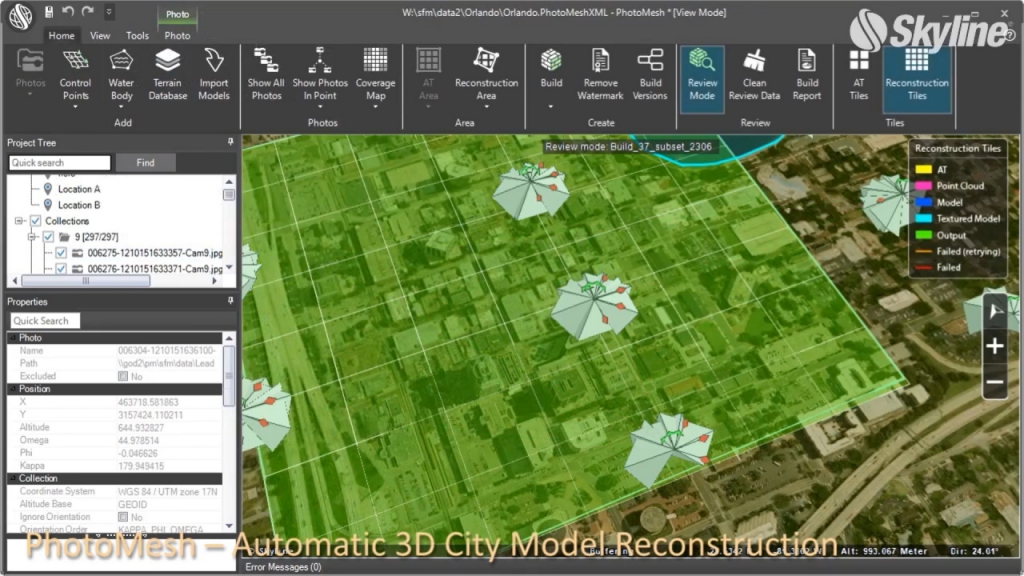
Task: Click the Save icon in title bar
Action: coord(49,12)
